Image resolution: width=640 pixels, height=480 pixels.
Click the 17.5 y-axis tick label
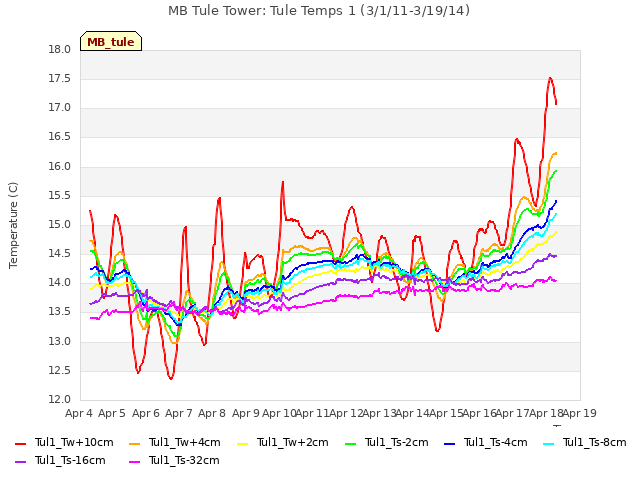click(60, 79)
